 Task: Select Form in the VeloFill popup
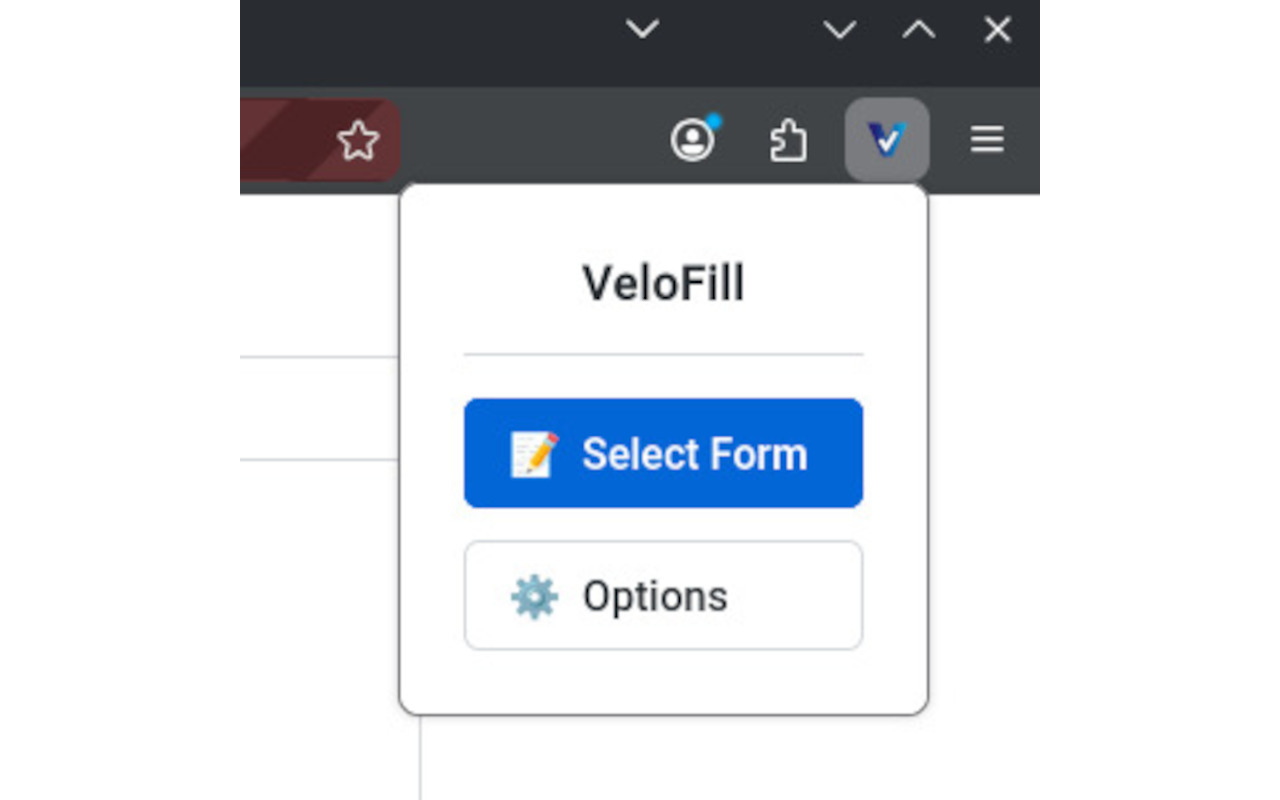pos(663,453)
